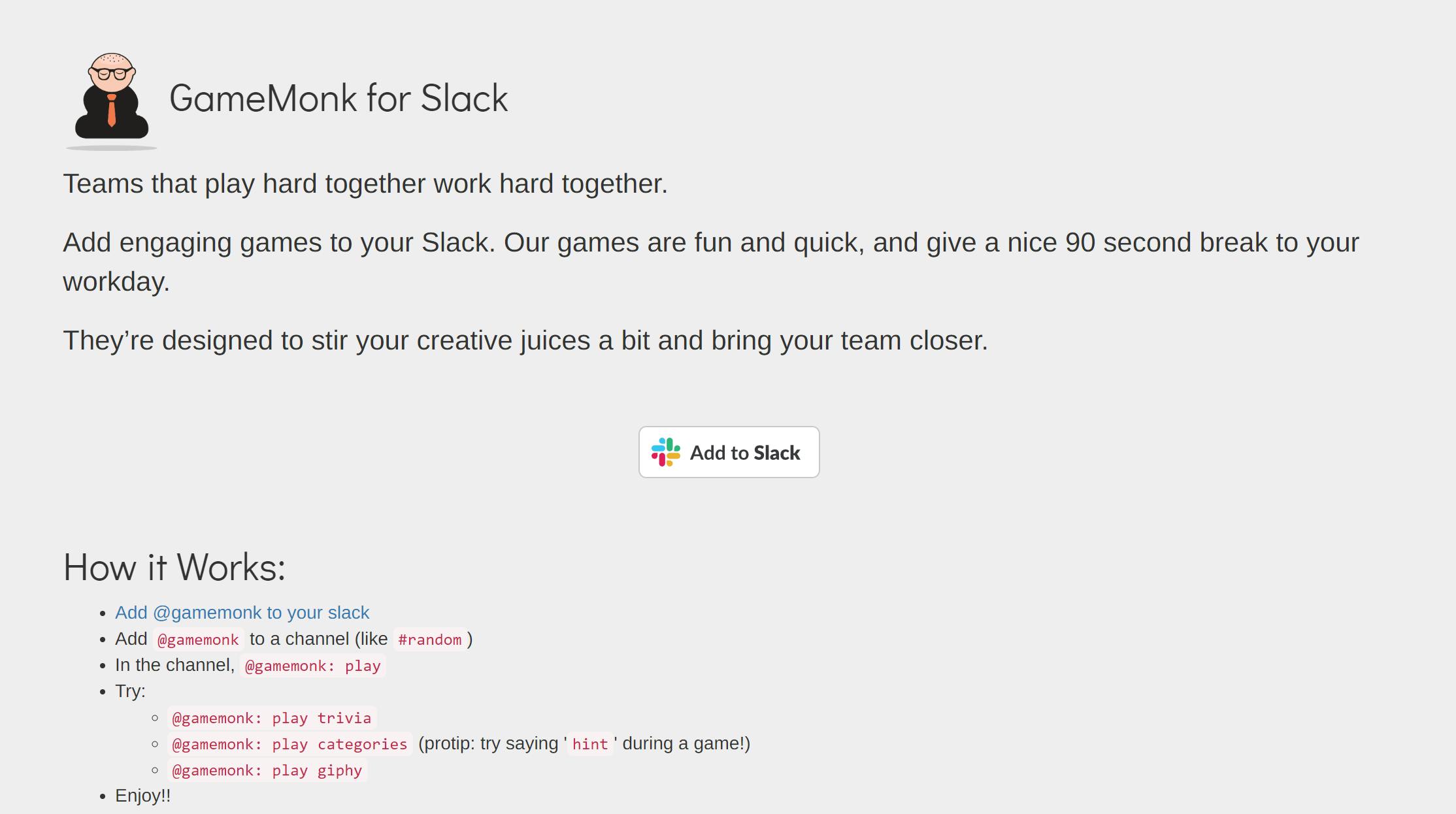Click the 'hint' code snippet
Viewport: 1456px width, 814px height.
(x=589, y=743)
